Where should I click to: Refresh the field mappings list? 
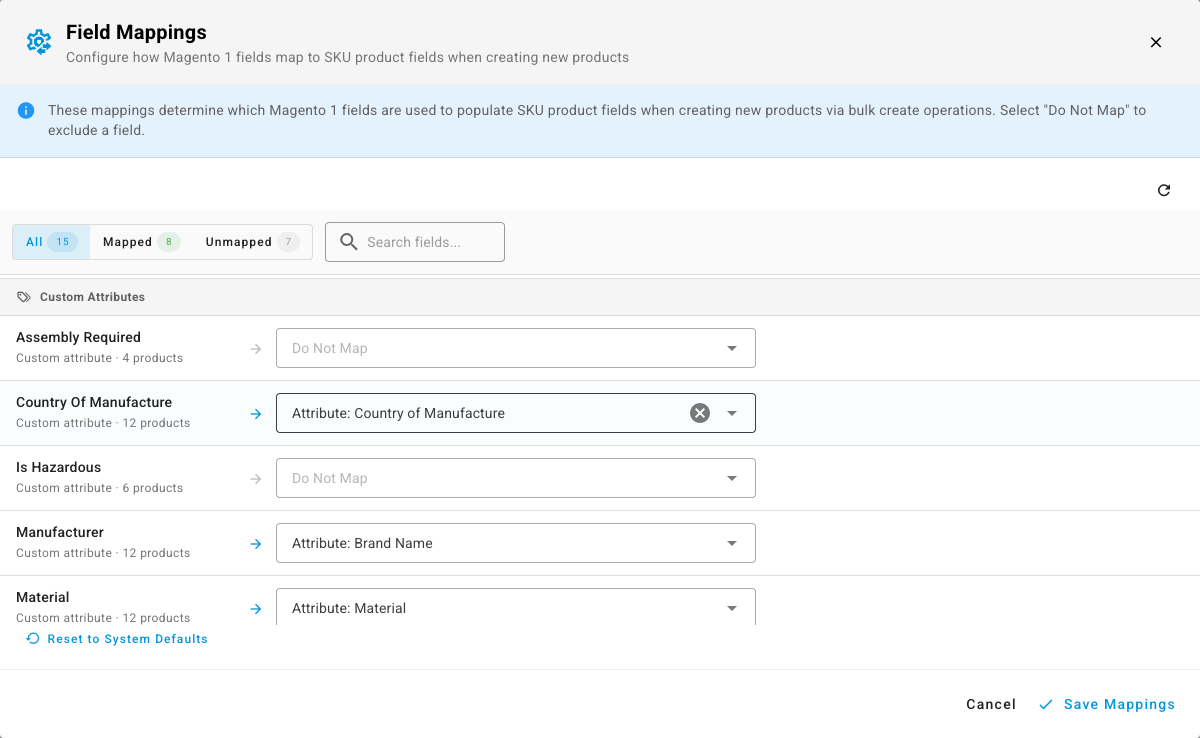tap(1164, 190)
